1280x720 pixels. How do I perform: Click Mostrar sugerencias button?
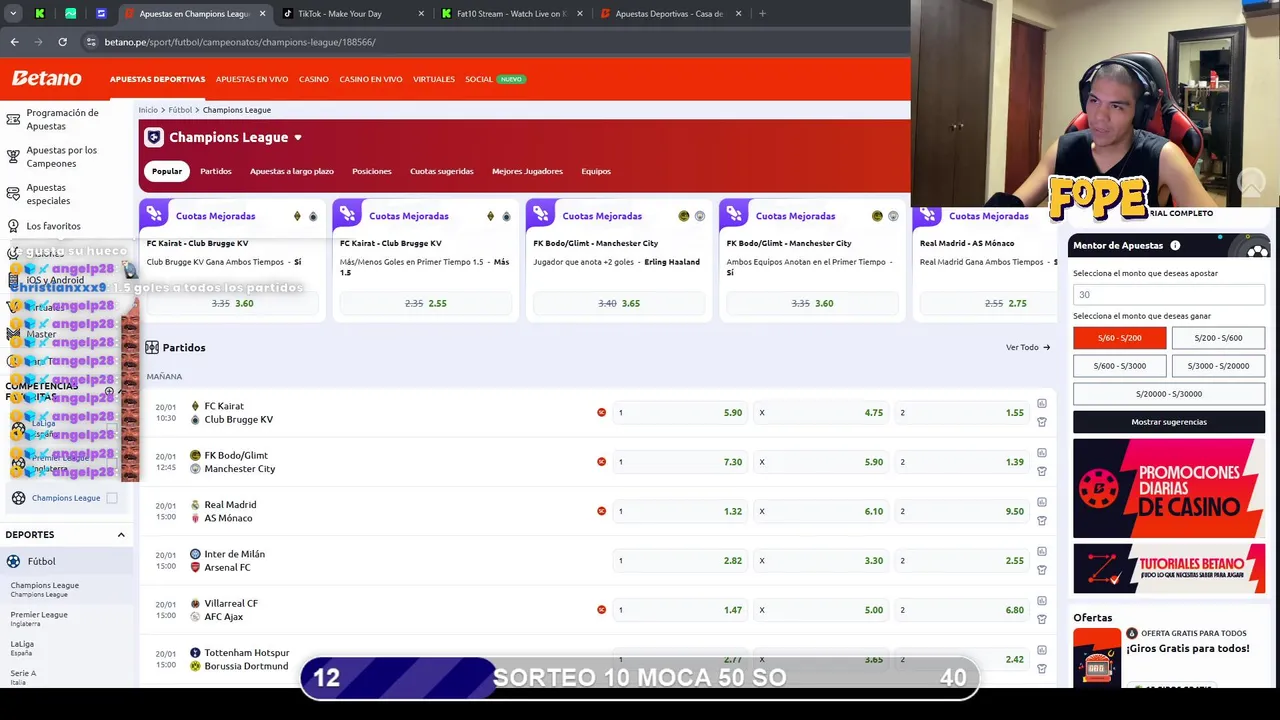click(x=1169, y=422)
